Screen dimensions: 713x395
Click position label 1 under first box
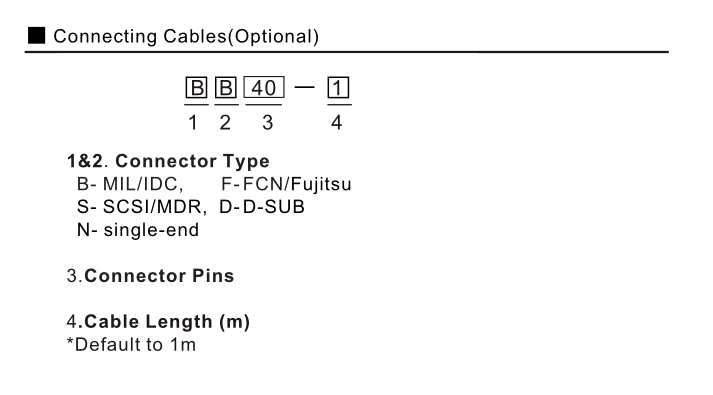193,123
